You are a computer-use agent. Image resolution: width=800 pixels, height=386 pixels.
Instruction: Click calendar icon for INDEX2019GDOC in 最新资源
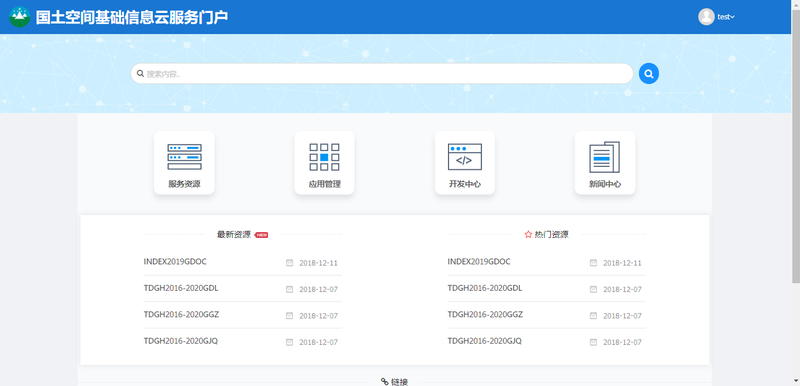(289, 263)
